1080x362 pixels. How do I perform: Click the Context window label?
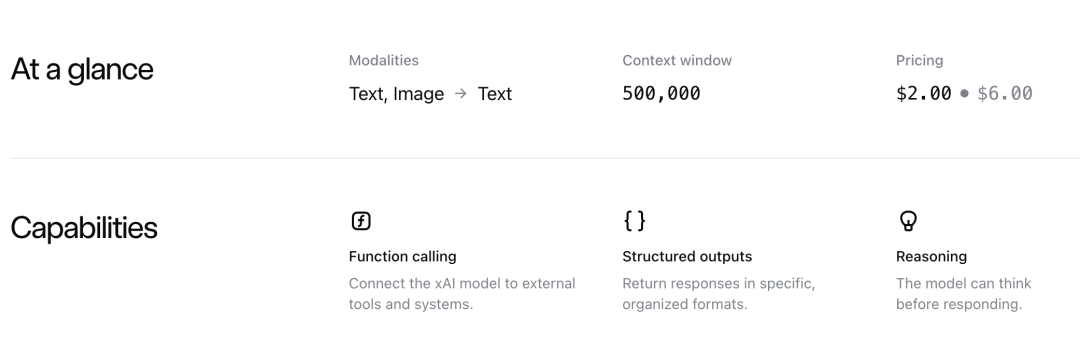[677, 61]
